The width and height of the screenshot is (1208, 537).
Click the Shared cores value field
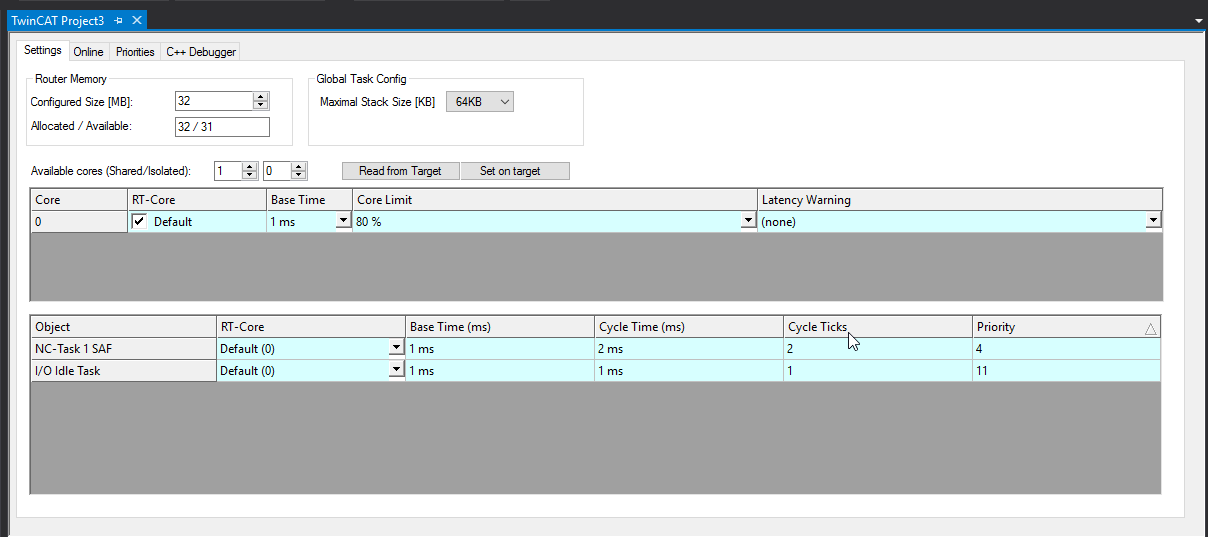pyautogui.click(x=227, y=171)
